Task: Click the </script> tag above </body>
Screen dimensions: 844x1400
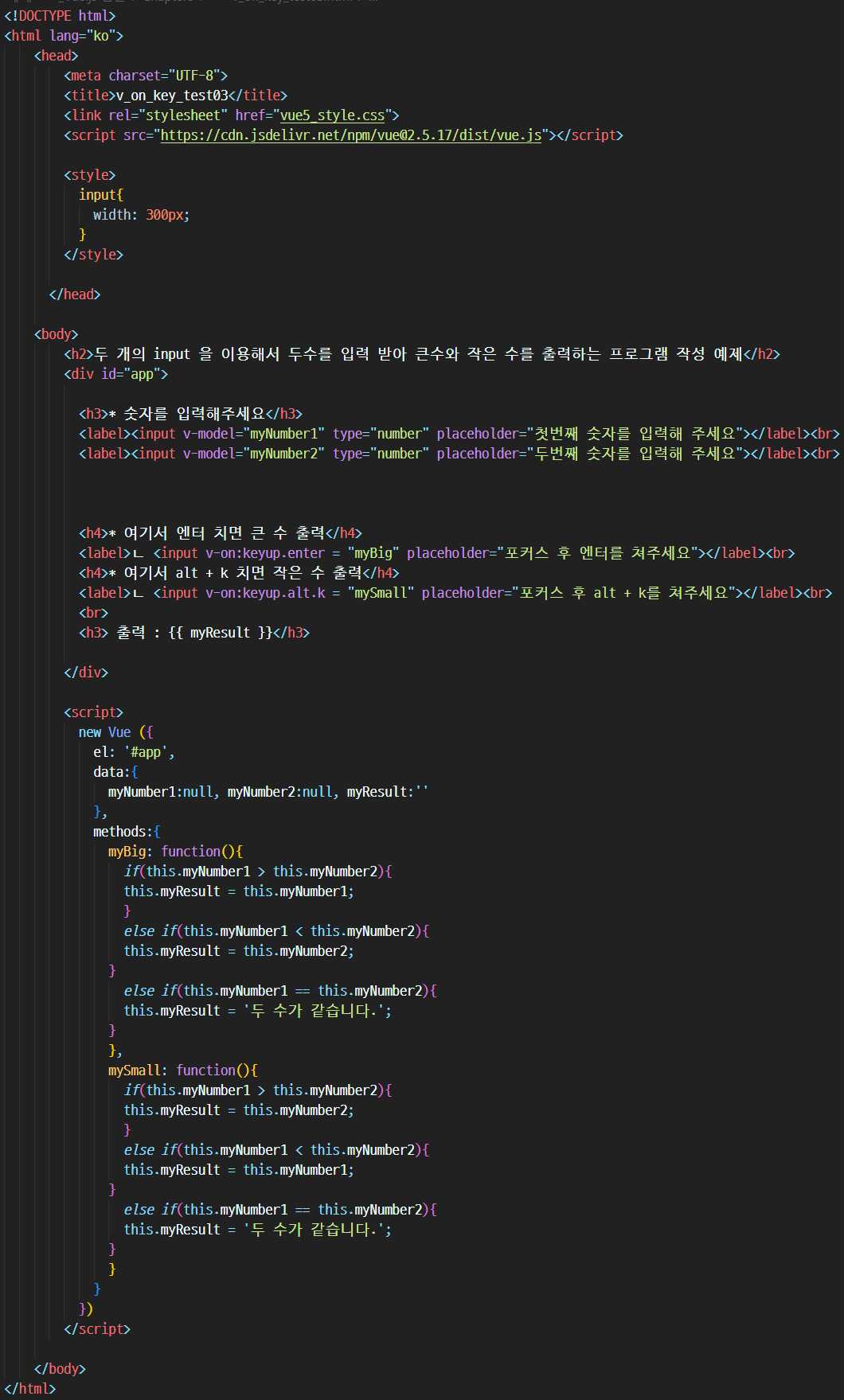Action: [97, 1329]
